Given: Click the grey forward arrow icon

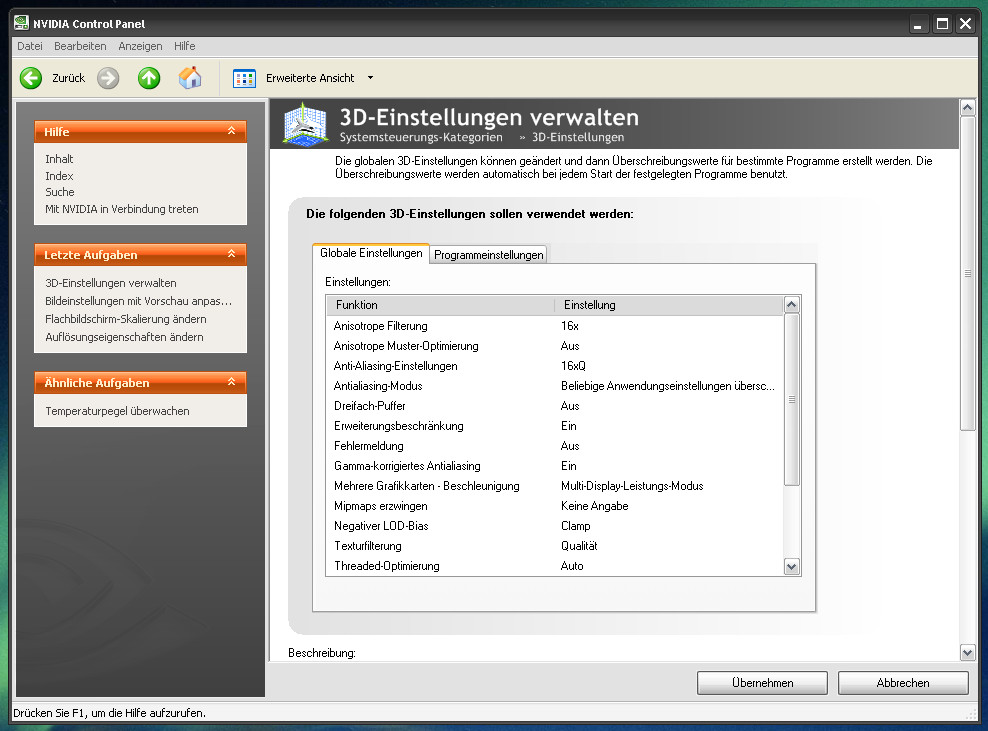Looking at the screenshot, I should 108,78.
